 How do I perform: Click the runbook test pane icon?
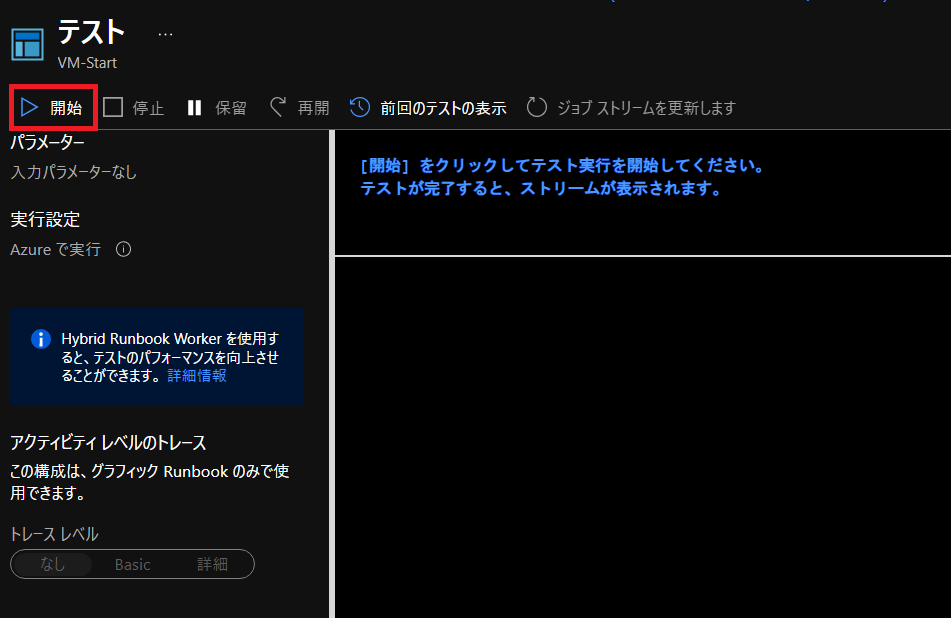click(x=27, y=45)
